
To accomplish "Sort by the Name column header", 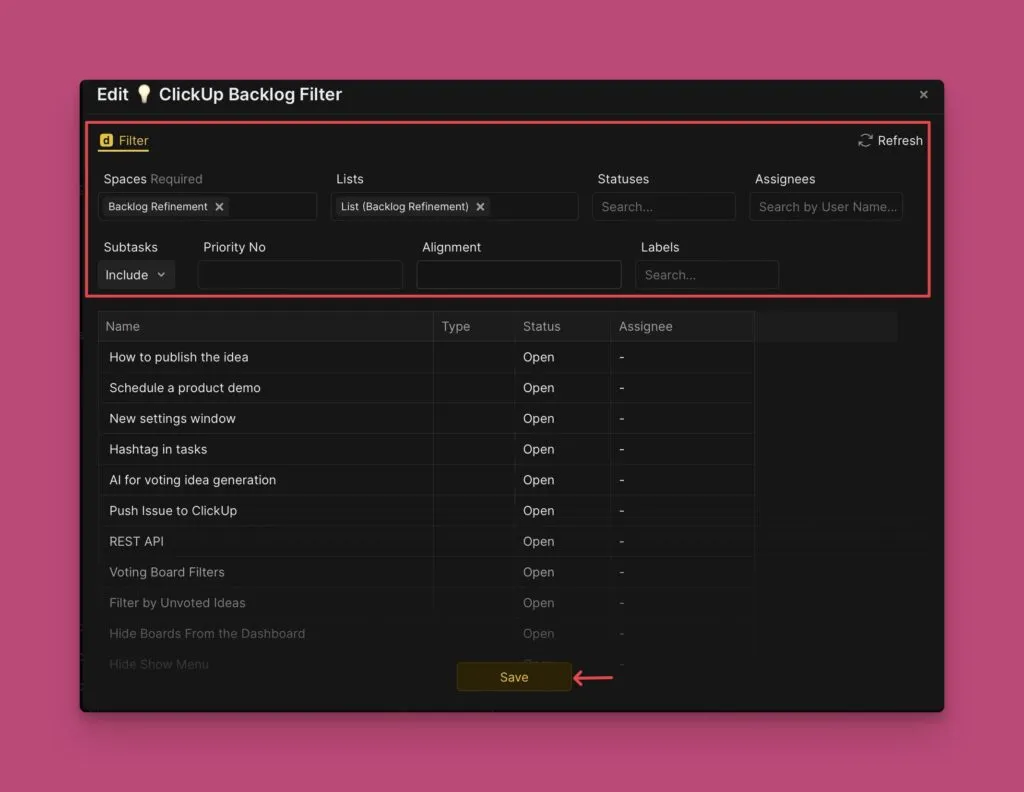I will tap(123, 326).
